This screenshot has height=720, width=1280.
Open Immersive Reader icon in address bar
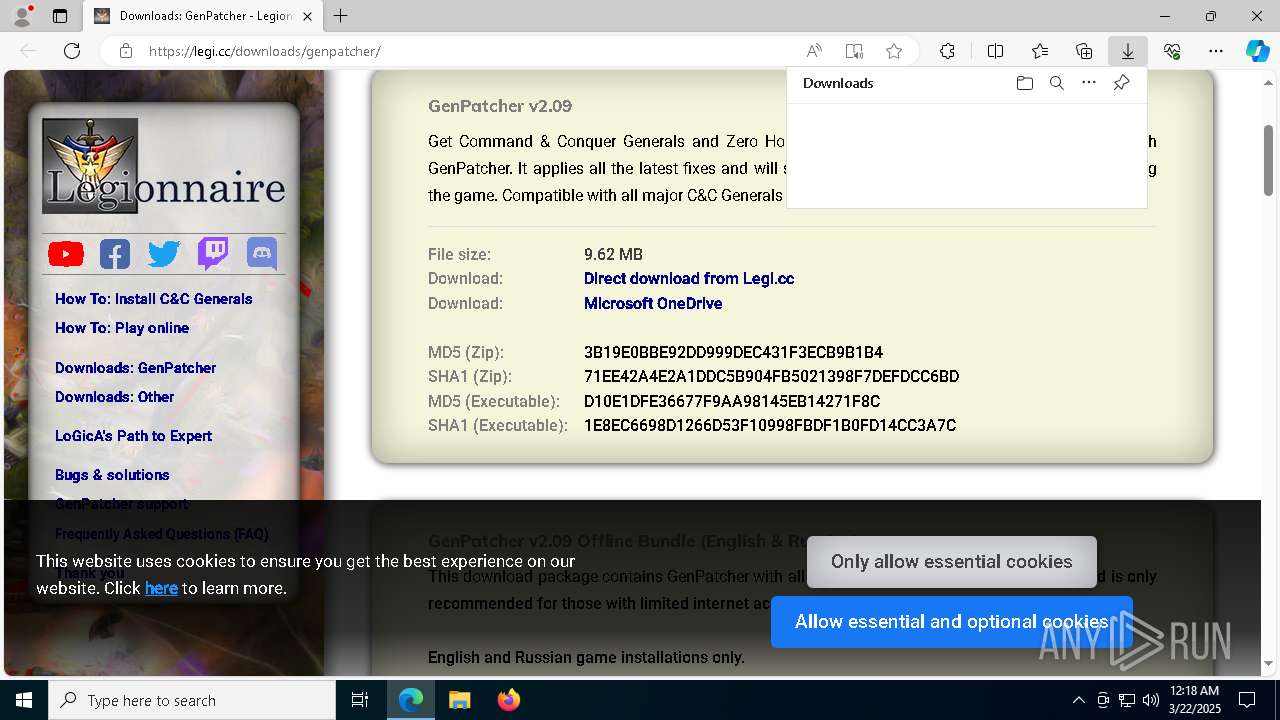(x=854, y=51)
